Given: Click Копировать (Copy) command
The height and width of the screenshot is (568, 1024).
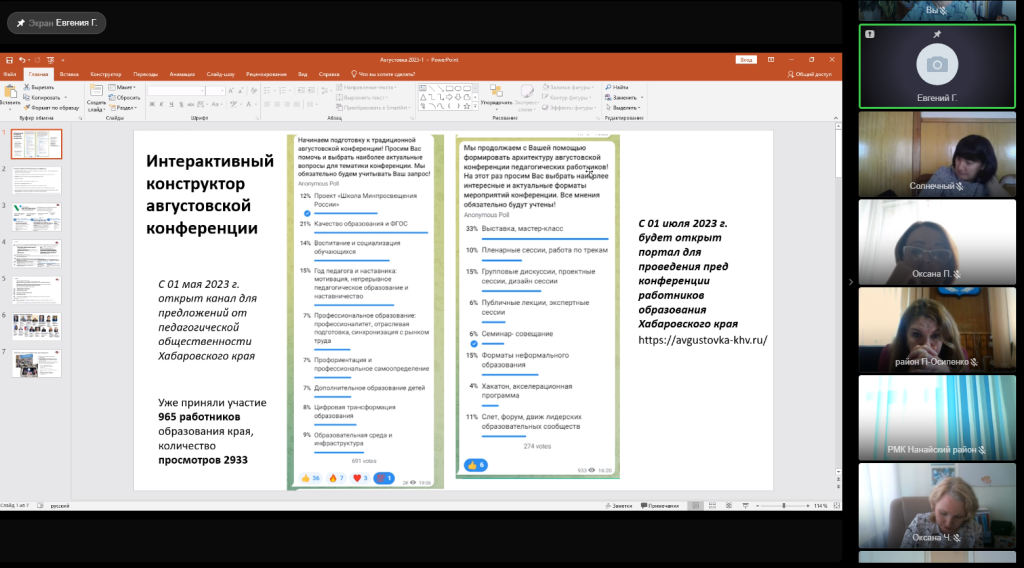Looking at the screenshot, I should pyautogui.click(x=41, y=97).
